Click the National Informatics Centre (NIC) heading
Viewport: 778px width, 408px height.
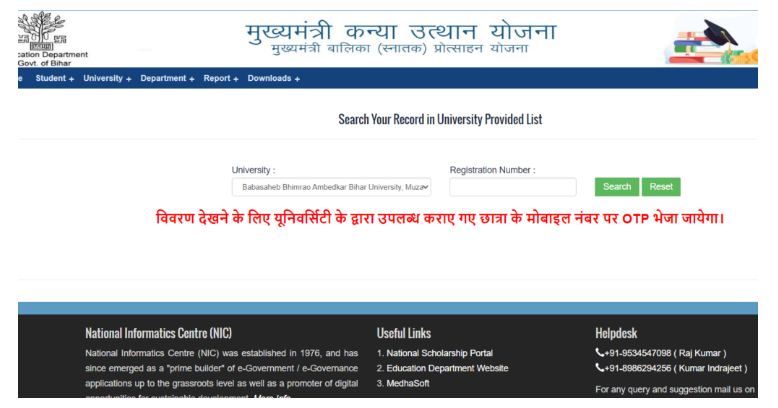158,333
